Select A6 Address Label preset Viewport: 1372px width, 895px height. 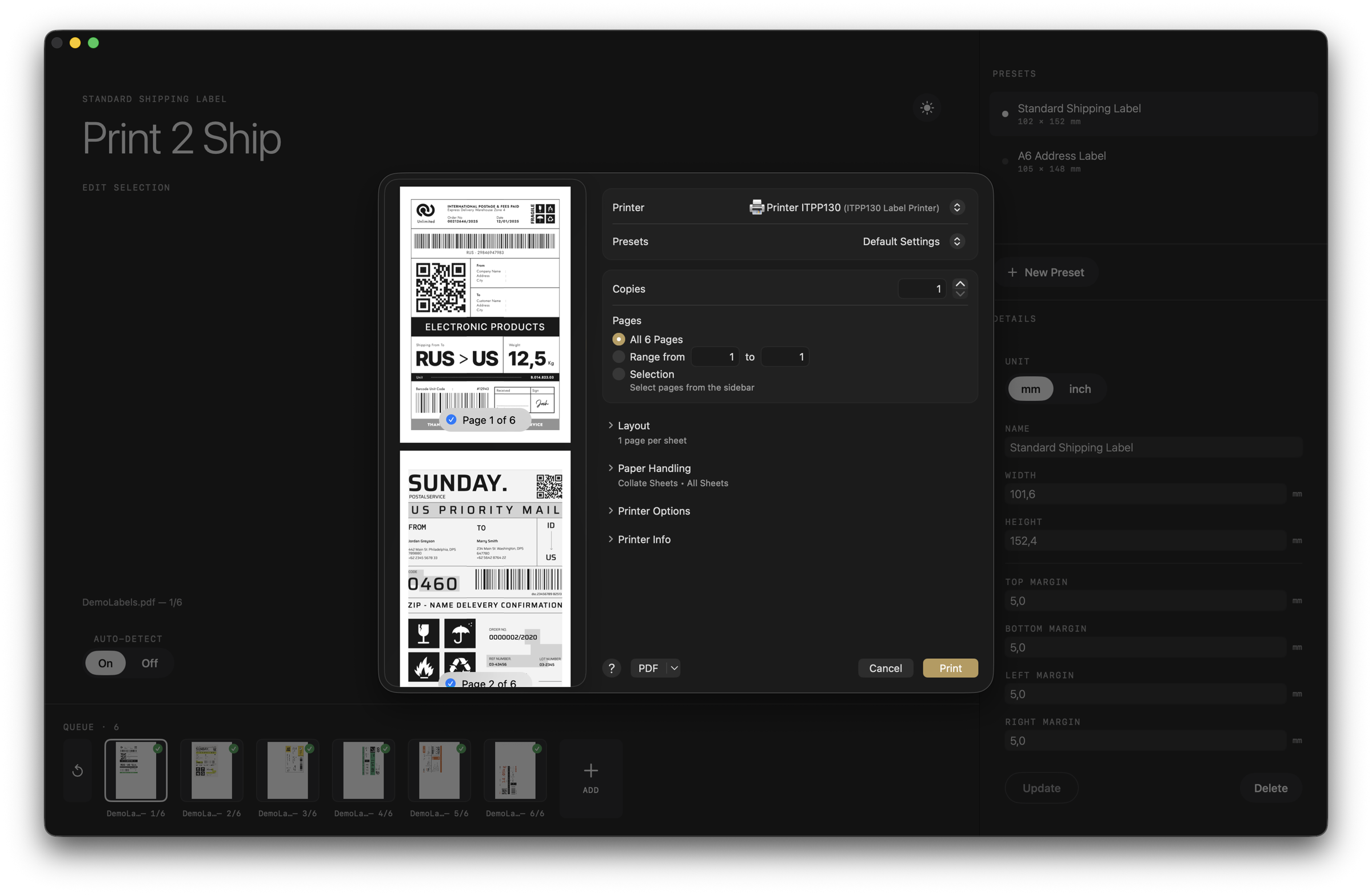1154,161
